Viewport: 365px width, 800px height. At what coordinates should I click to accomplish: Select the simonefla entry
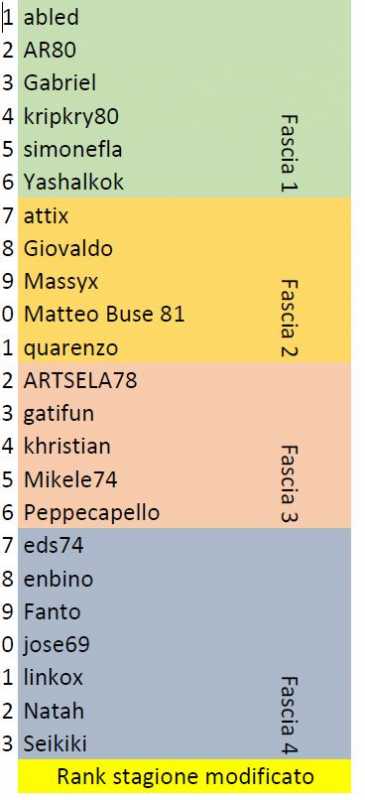(73, 149)
